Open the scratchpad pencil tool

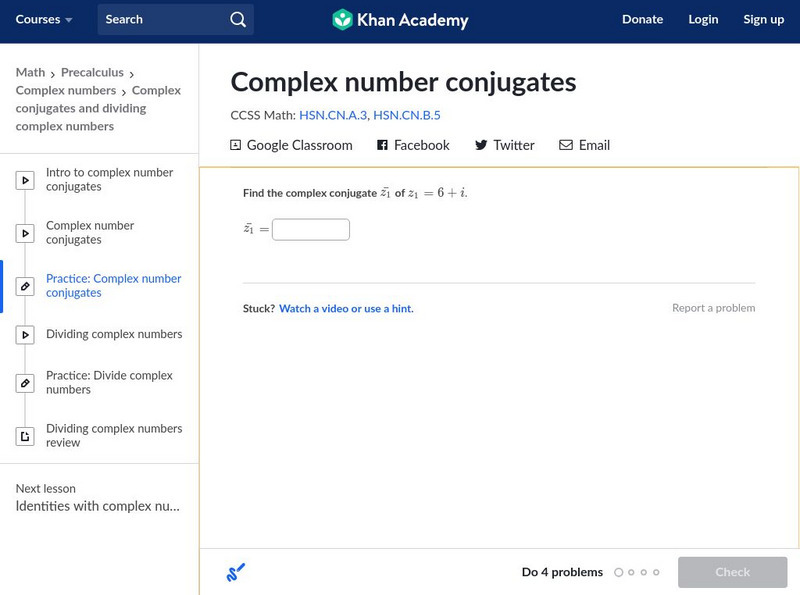tap(236, 572)
